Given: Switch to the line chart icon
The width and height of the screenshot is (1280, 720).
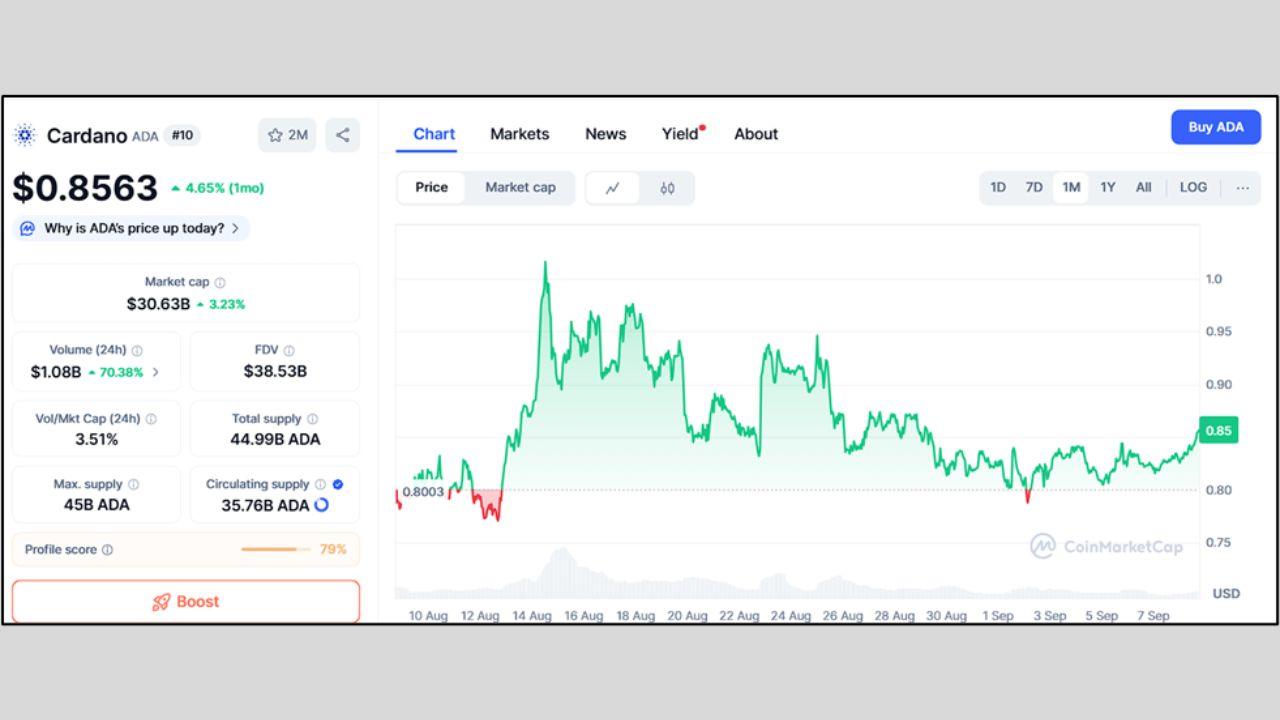Looking at the screenshot, I should [612, 188].
